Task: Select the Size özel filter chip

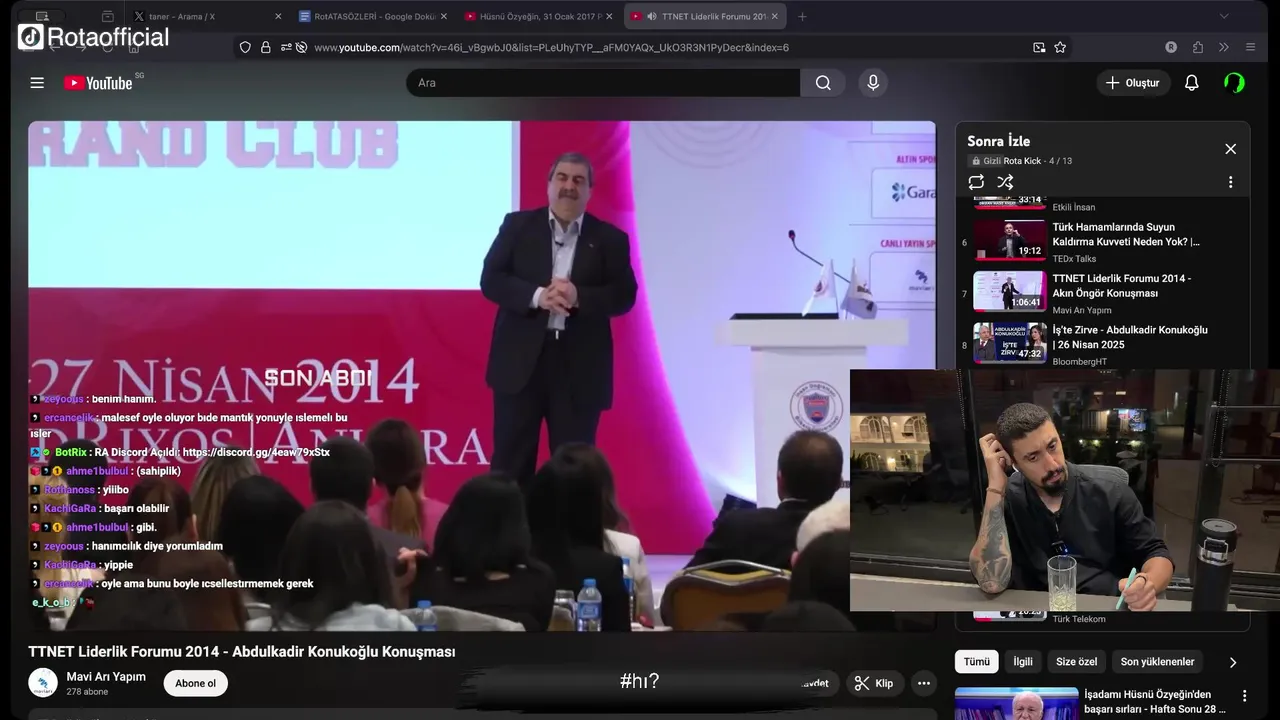Action: click(1076, 662)
